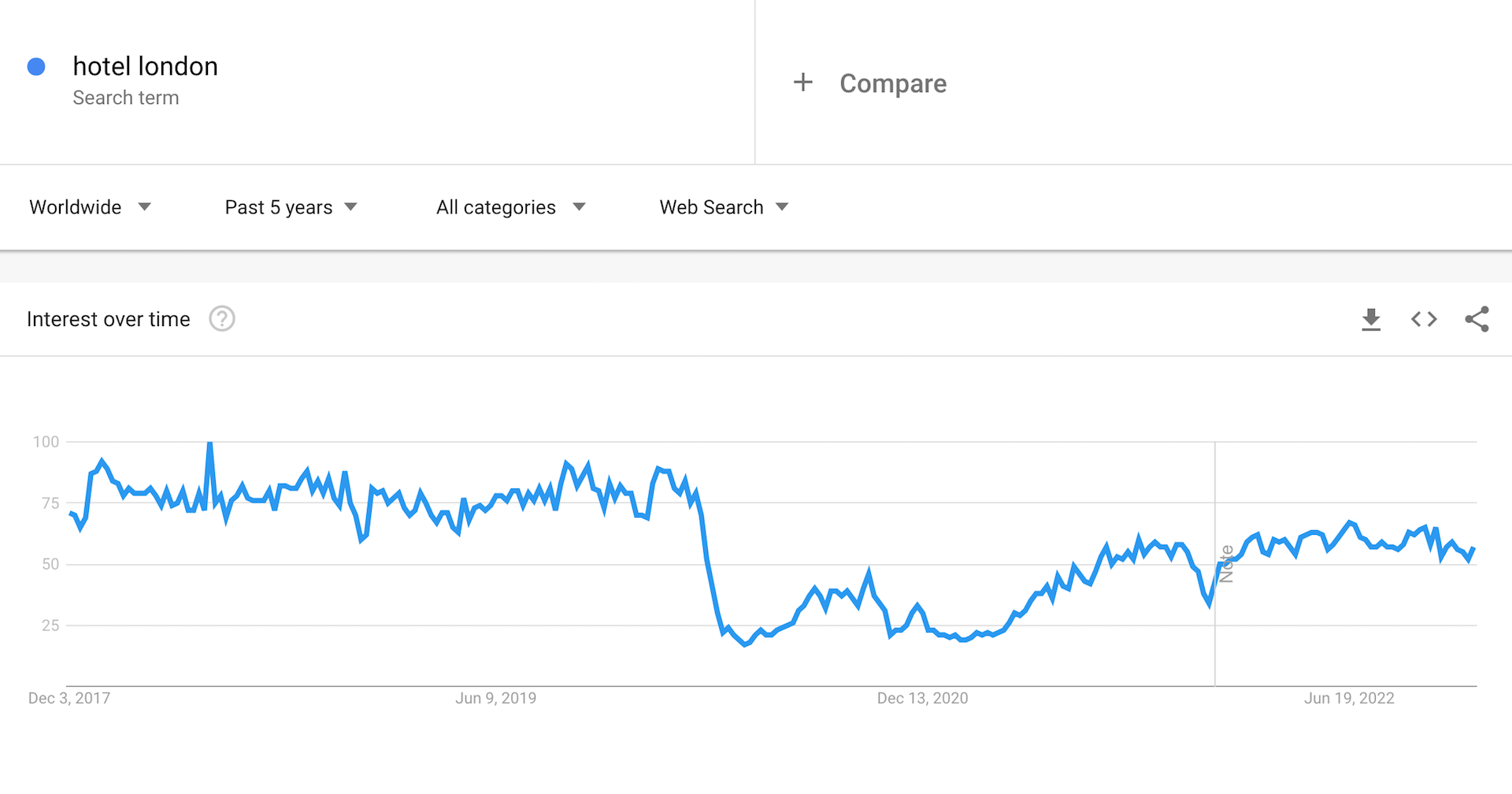Change search type via Web Search dropdown
Screen dimensions: 1512x794
(x=711, y=206)
